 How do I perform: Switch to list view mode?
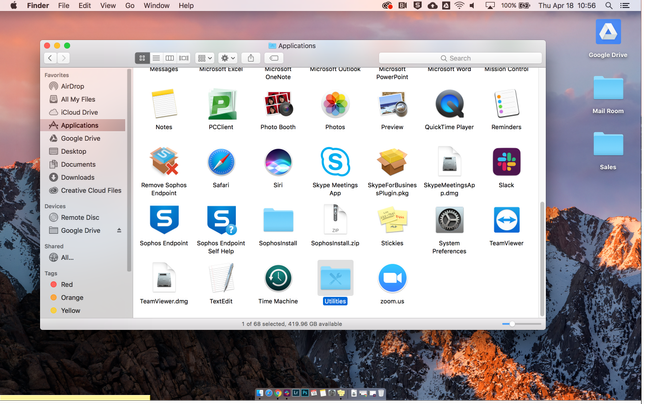click(156, 58)
